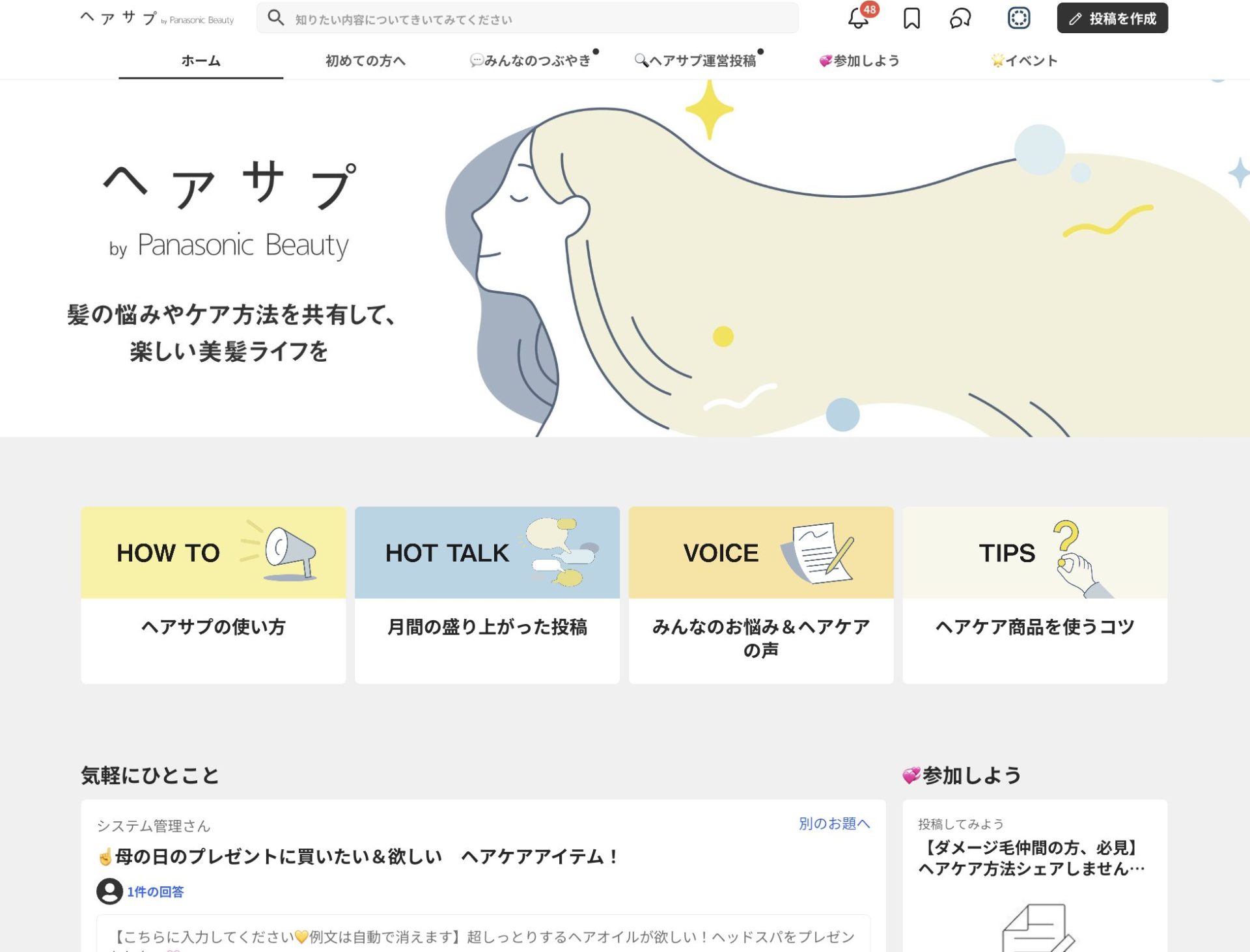Go to the イベント tab
1250x952 pixels.
(x=1025, y=61)
